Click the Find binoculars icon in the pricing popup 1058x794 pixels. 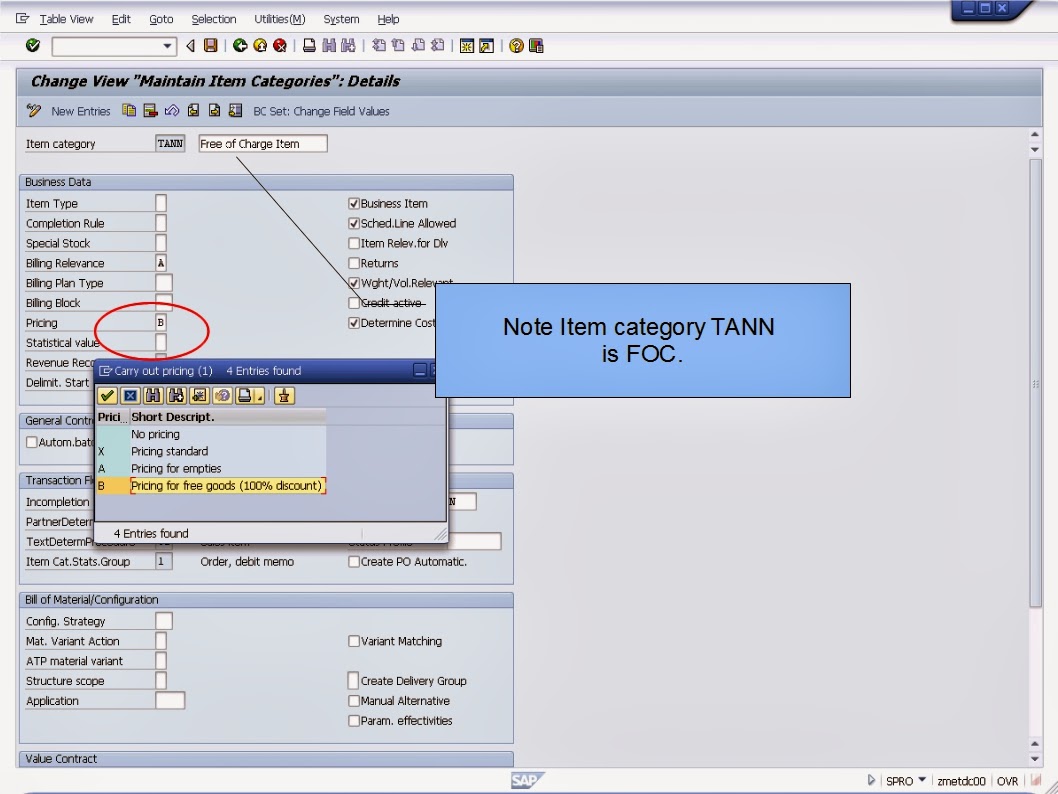click(x=153, y=395)
